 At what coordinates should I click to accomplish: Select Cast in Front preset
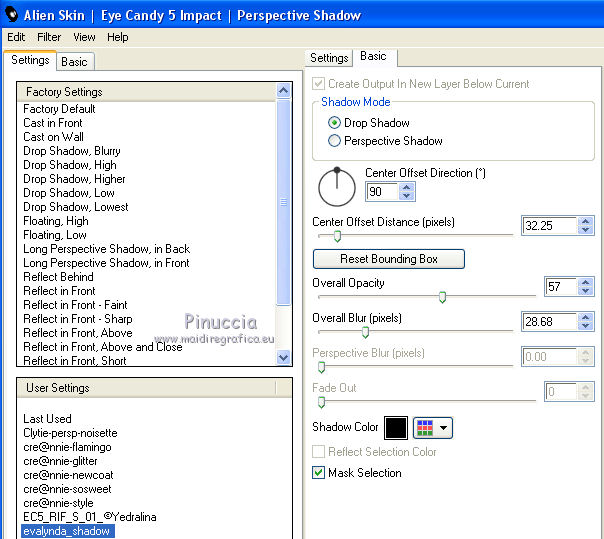[53, 123]
